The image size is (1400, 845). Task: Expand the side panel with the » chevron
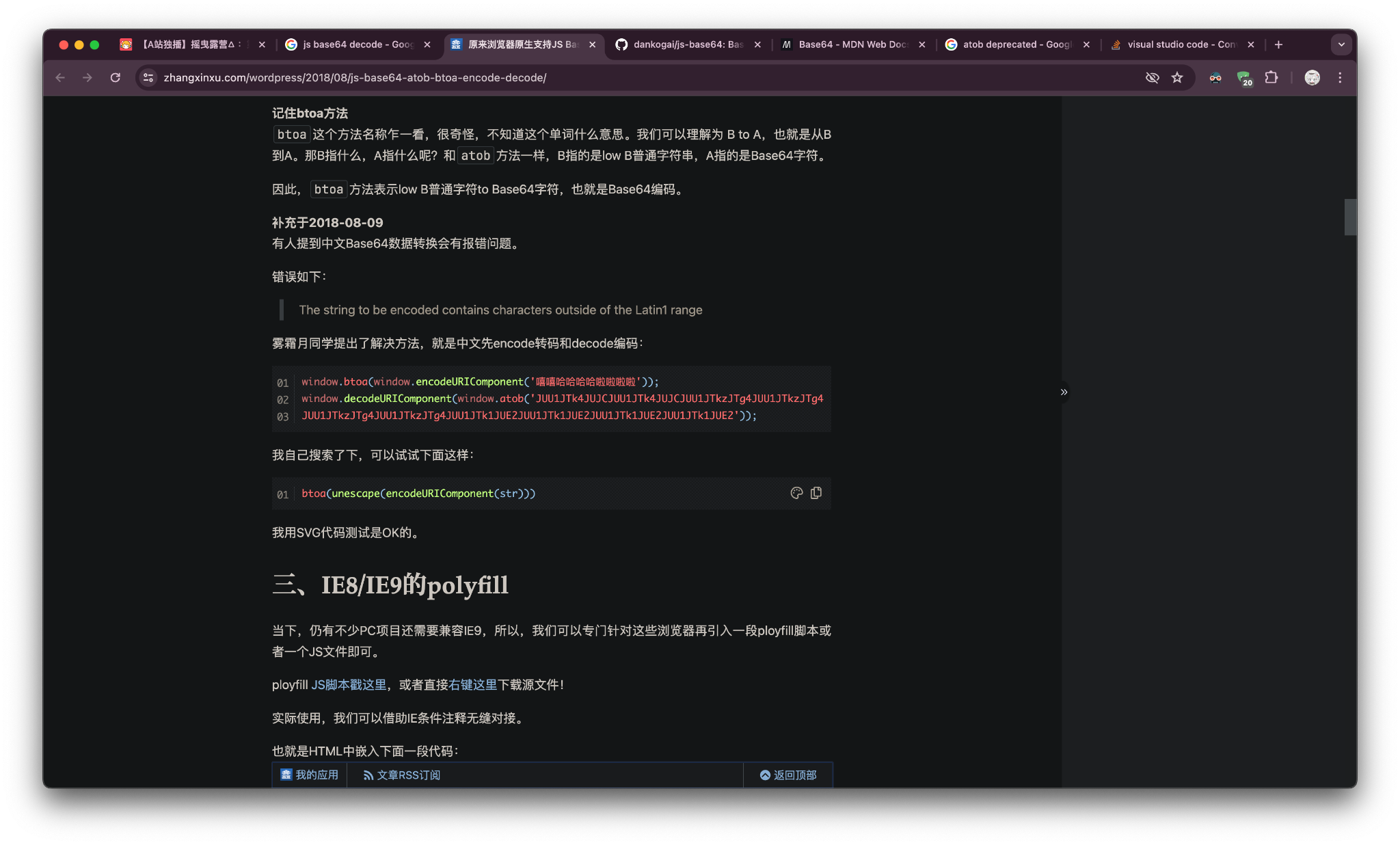point(1064,392)
